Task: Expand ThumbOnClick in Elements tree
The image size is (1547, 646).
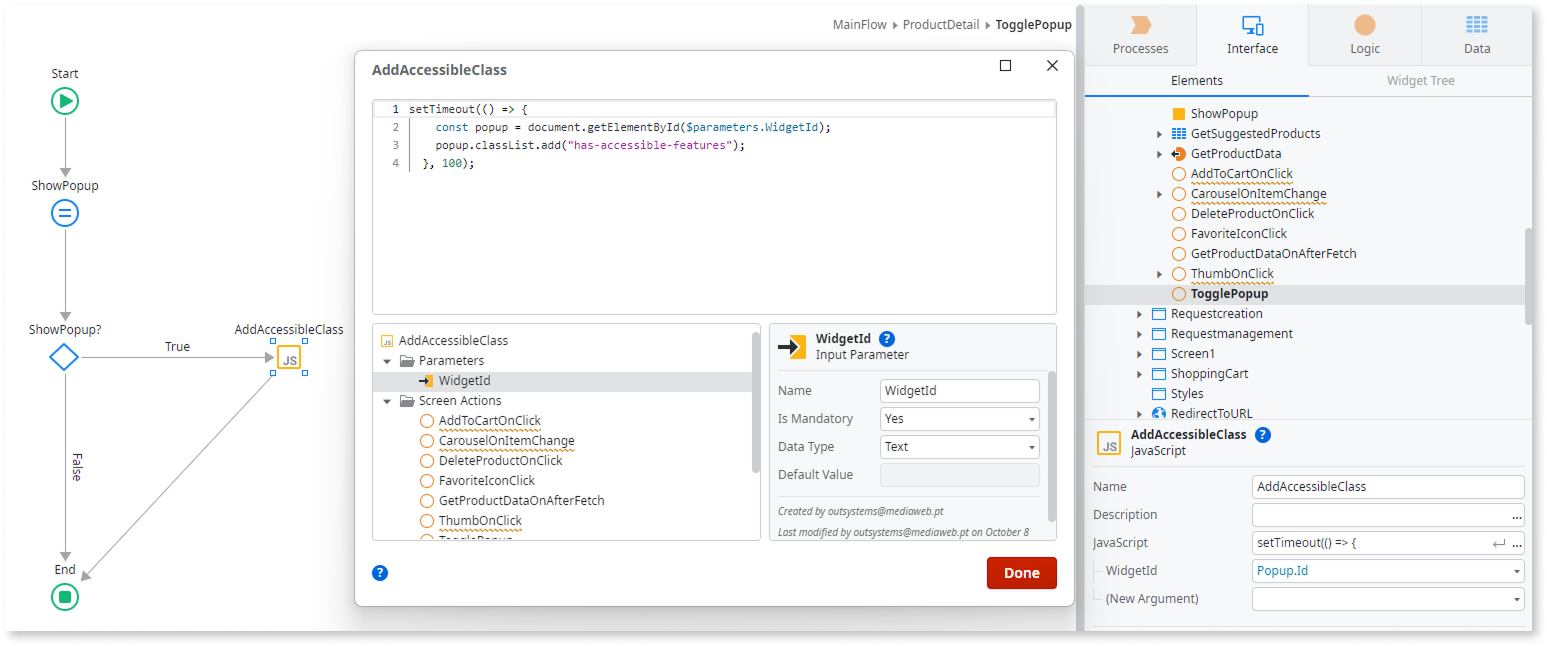Action: pyautogui.click(x=1160, y=274)
